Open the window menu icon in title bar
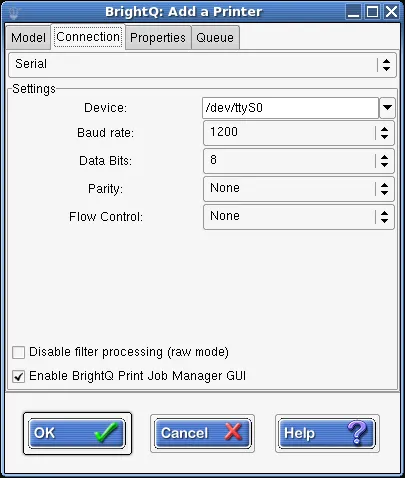 [14, 12]
